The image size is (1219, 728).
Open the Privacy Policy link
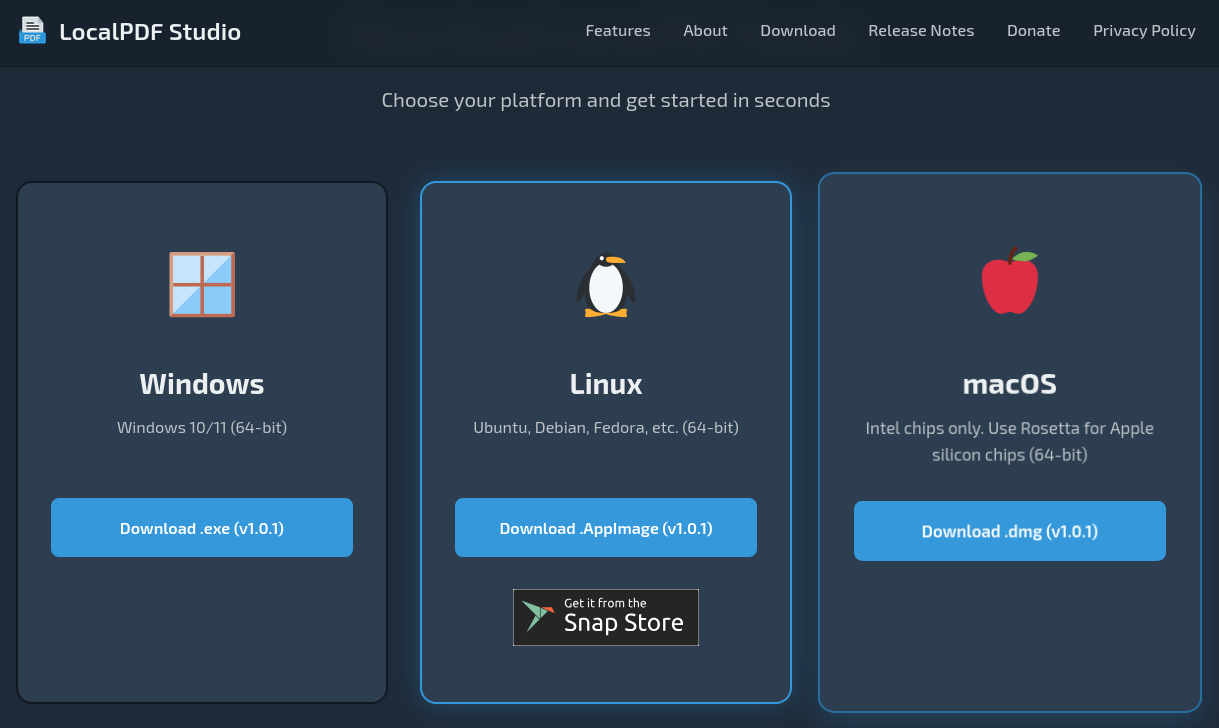[1143, 31]
